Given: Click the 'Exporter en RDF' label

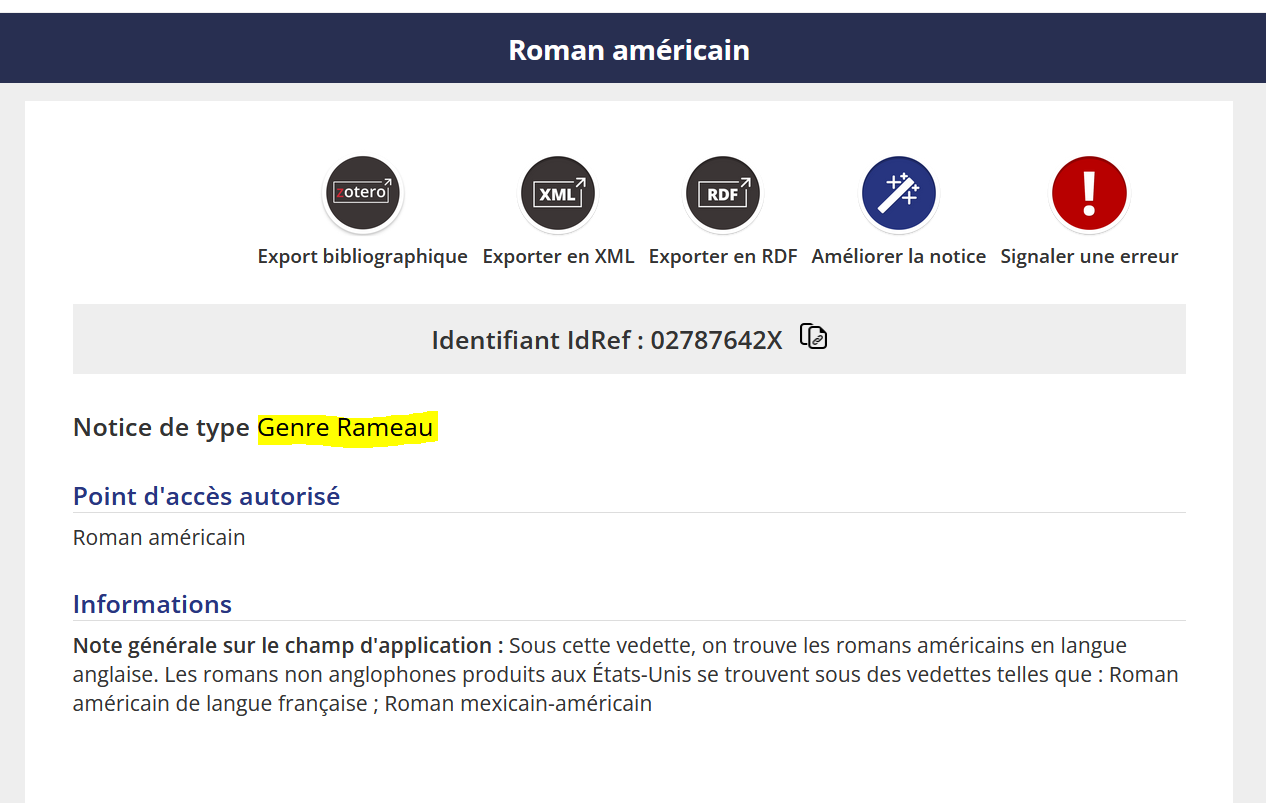Looking at the screenshot, I should pos(723,256).
